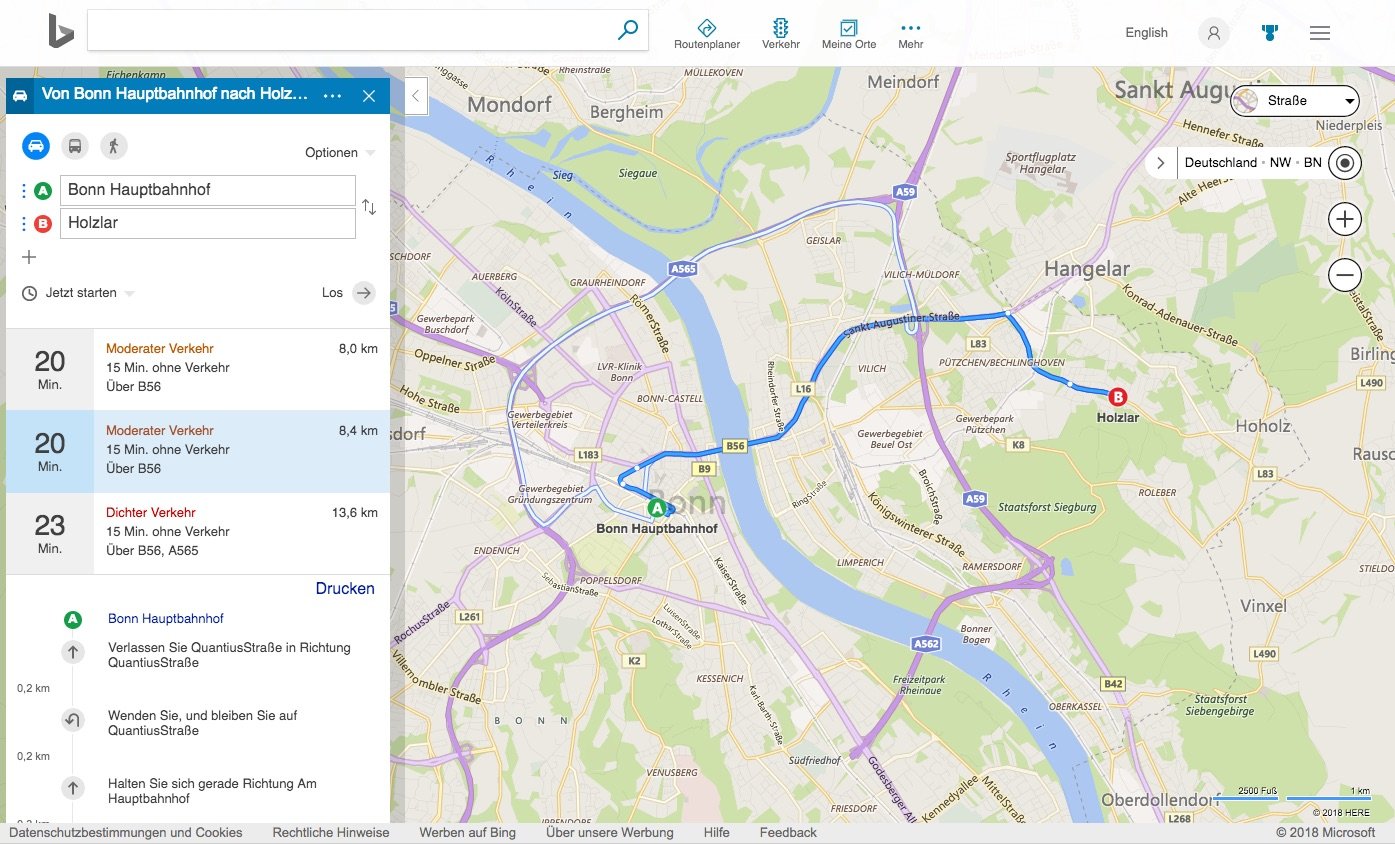This screenshot has height=844, width=1395.
Task: Select walking mode
Action: pyautogui.click(x=113, y=146)
